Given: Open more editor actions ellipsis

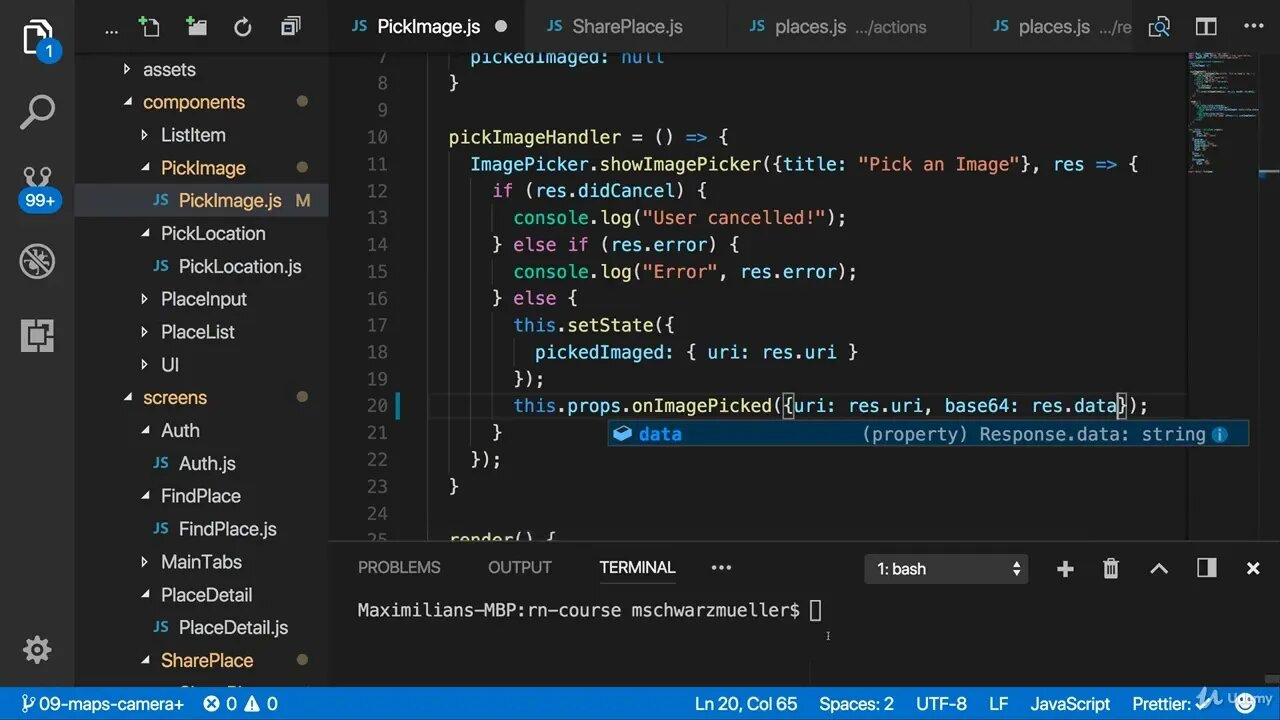Looking at the screenshot, I should click(1254, 27).
